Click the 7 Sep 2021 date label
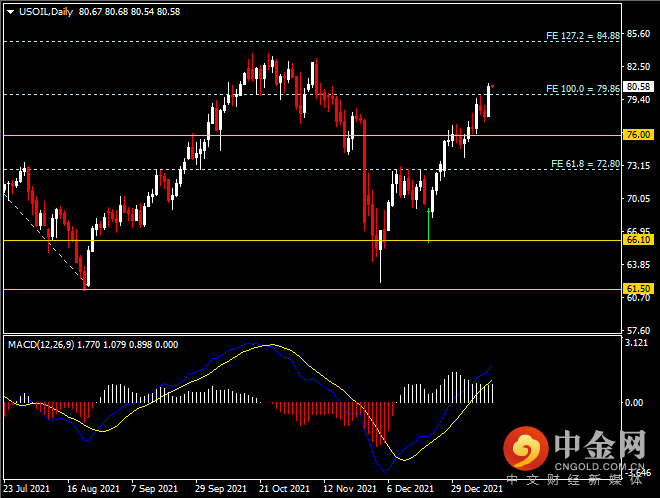This screenshot has width=660, height=498. tap(154, 489)
